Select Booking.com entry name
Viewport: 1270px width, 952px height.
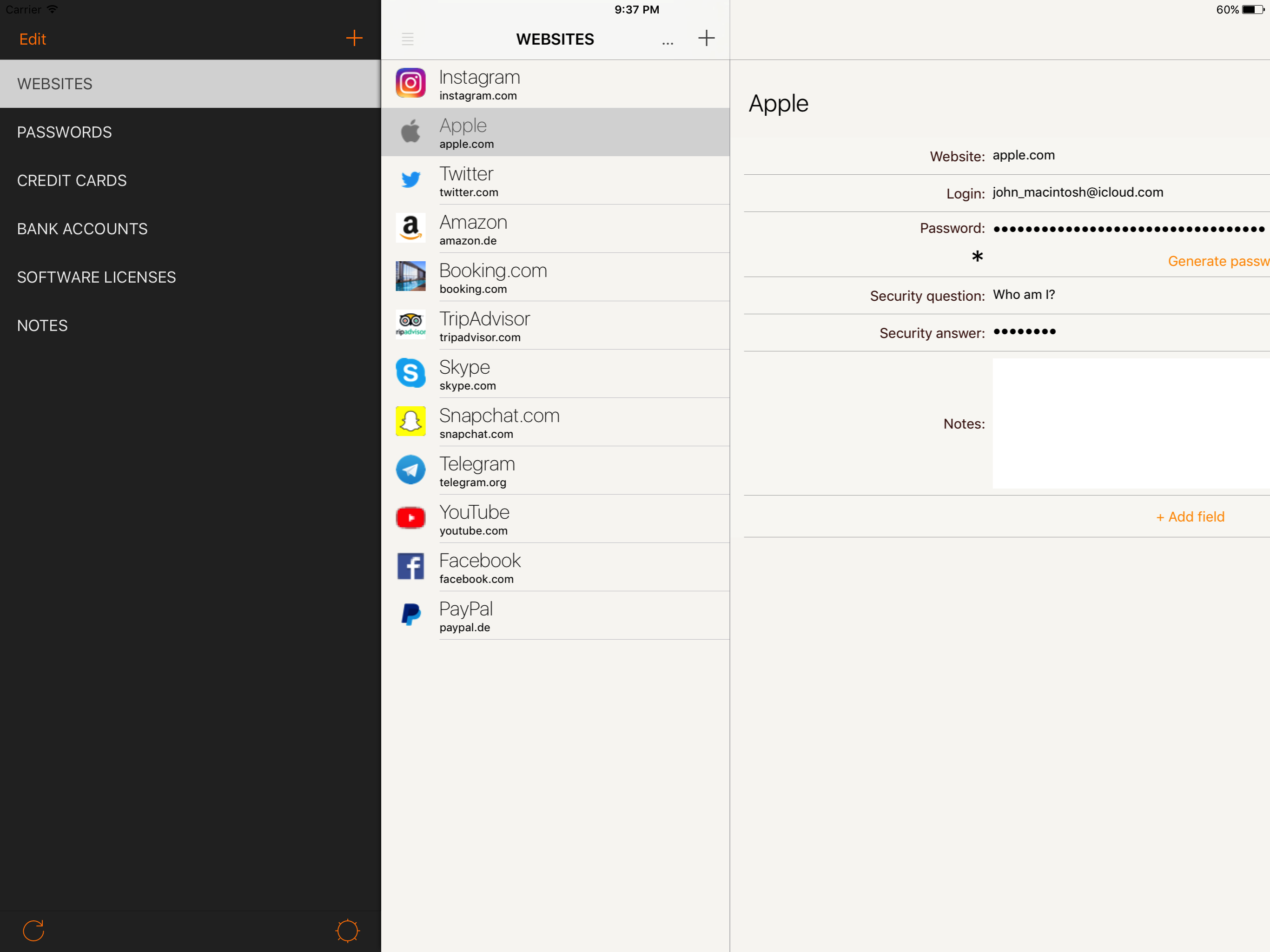pos(493,271)
